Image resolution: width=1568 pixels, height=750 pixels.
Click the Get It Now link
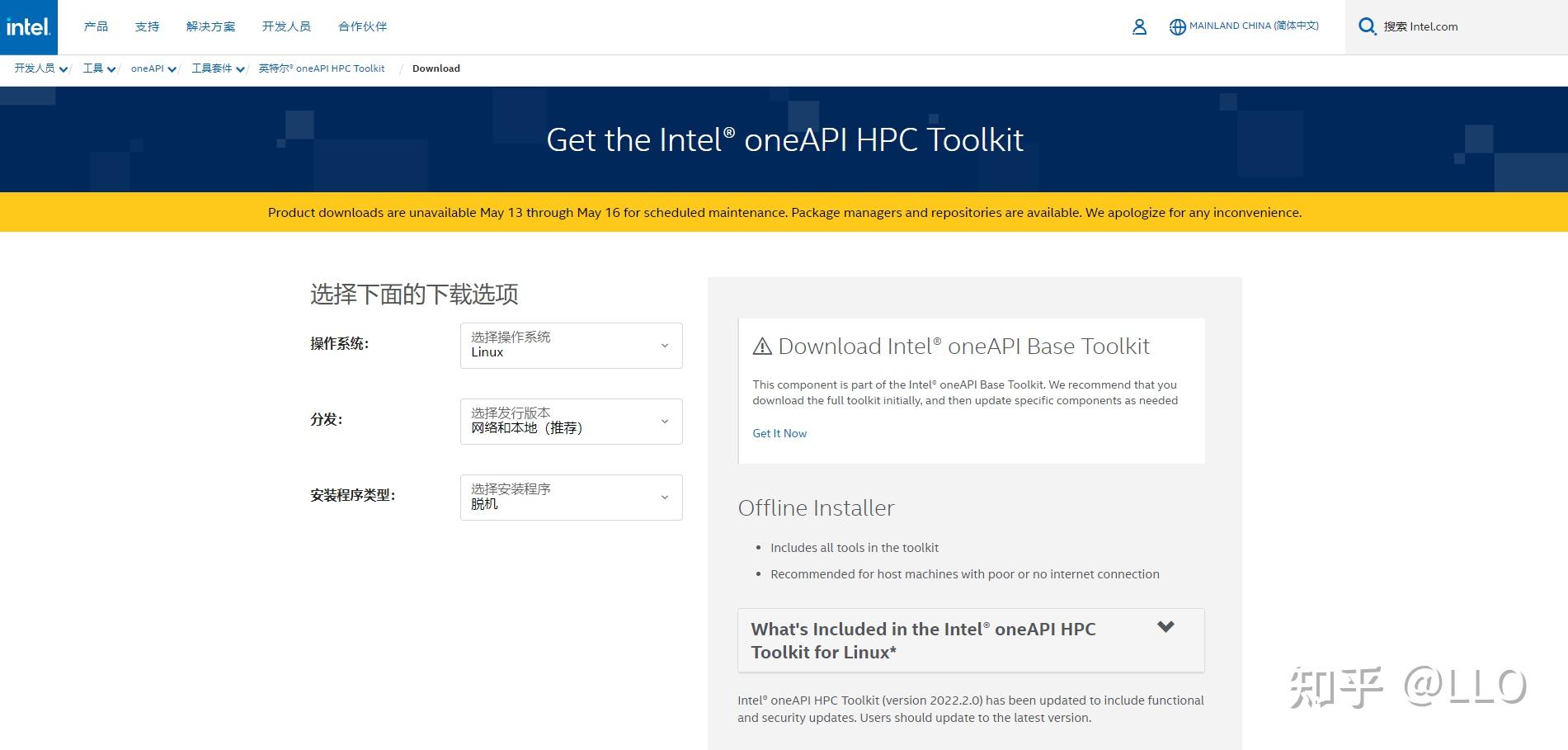(x=779, y=433)
